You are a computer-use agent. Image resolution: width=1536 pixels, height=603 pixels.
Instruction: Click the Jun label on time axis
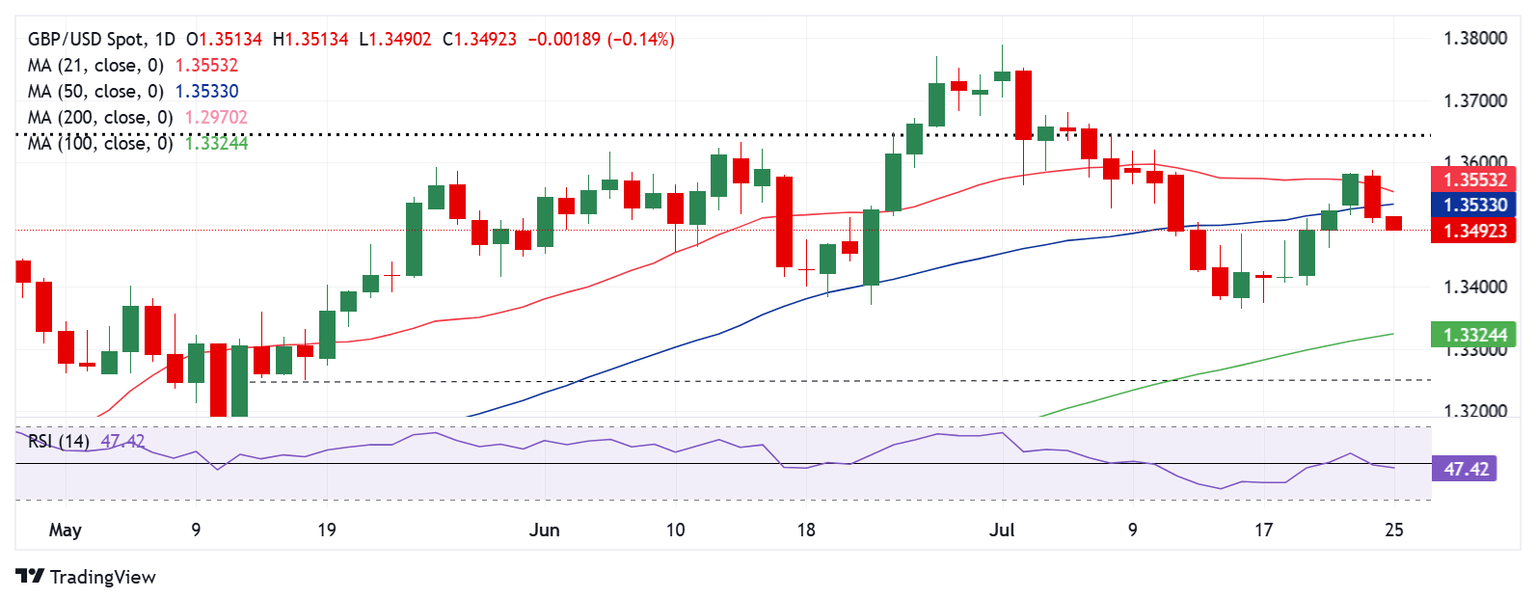(x=546, y=528)
